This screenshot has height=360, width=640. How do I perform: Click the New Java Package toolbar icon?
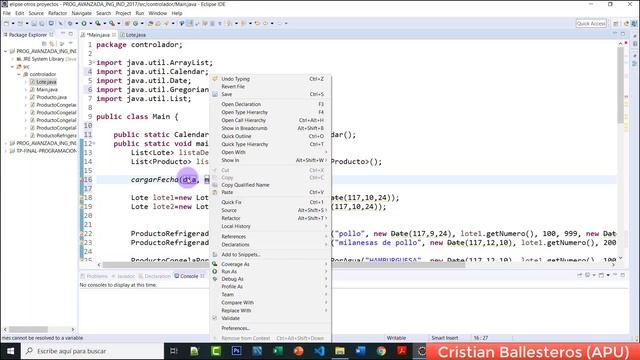coord(127,24)
